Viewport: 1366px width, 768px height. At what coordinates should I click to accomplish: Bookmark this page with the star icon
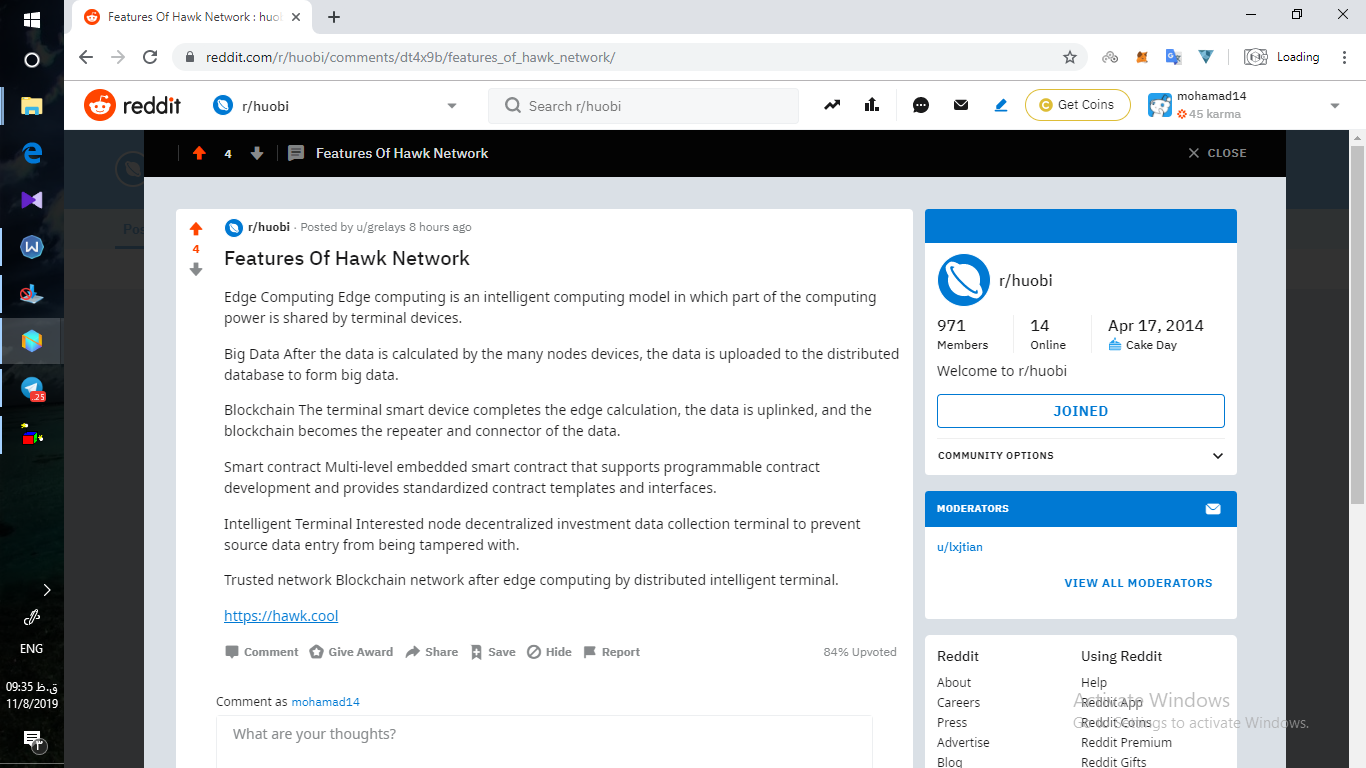1070,57
